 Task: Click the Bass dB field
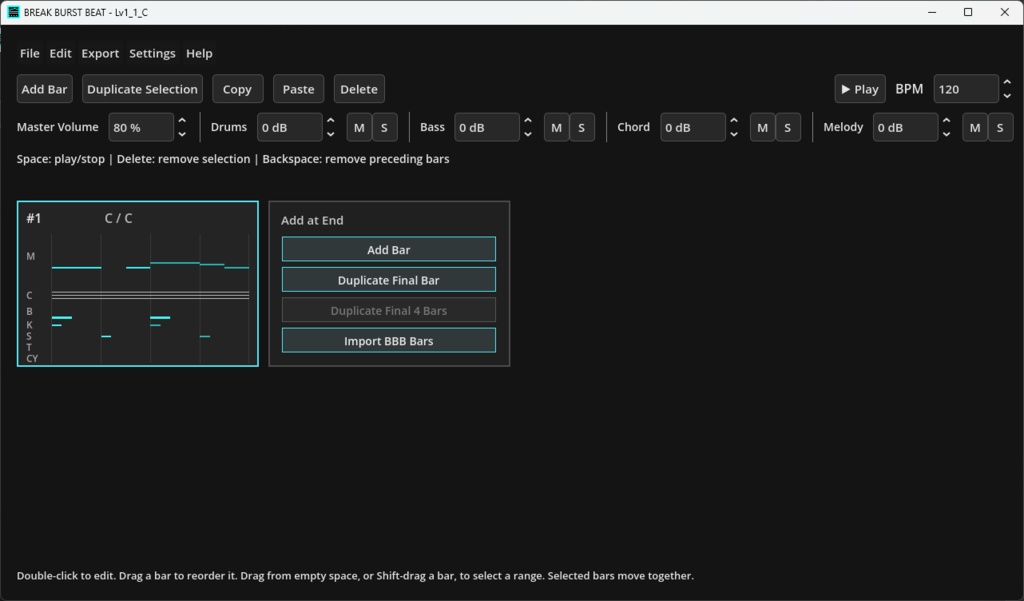click(x=487, y=127)
